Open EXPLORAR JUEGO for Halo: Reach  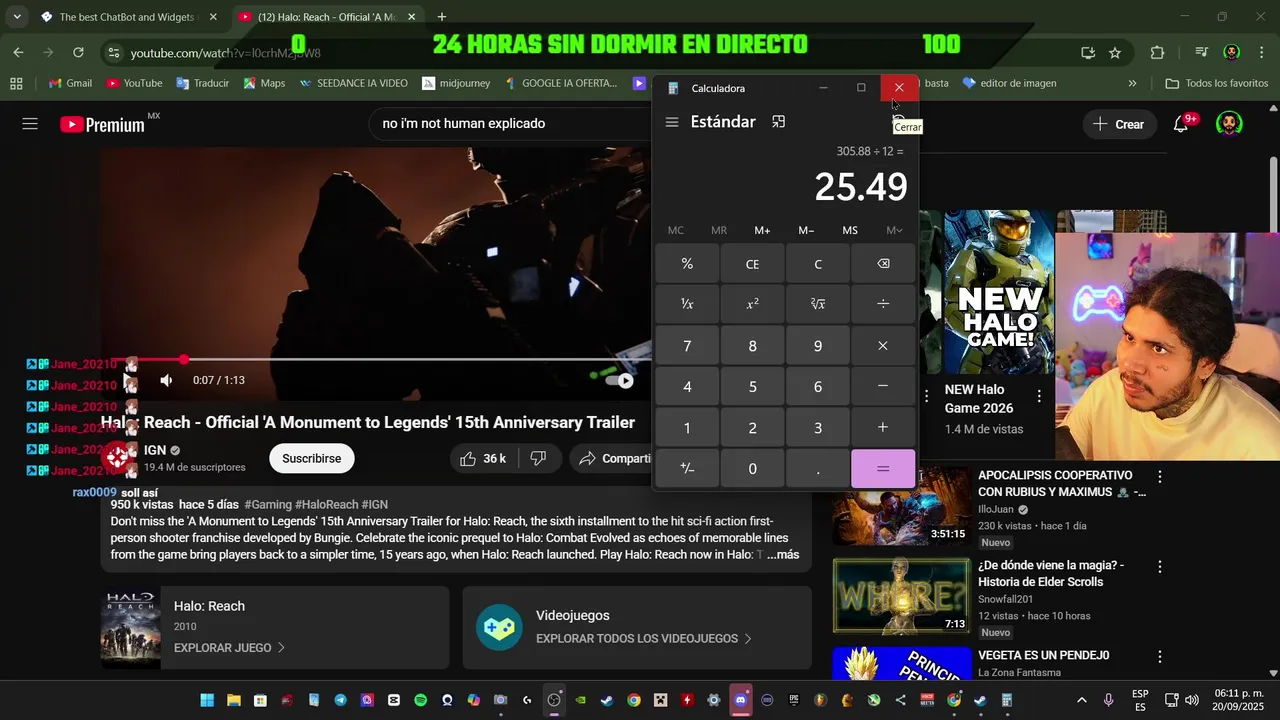tap(229, 648)
